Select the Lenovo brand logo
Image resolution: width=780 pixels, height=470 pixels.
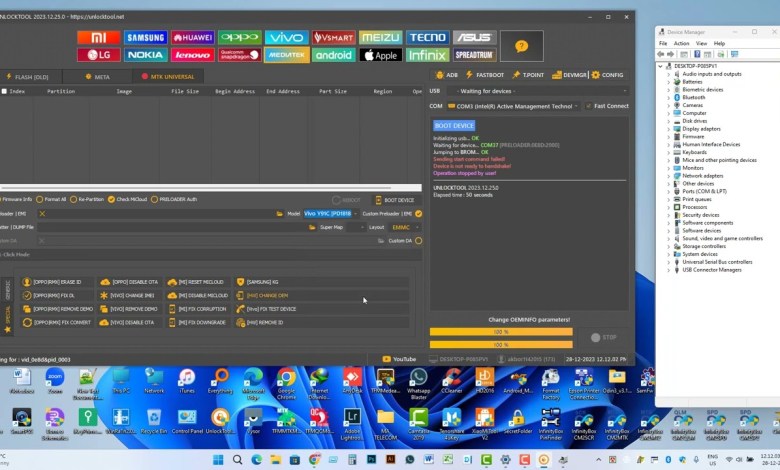click(x=193, y=55)
